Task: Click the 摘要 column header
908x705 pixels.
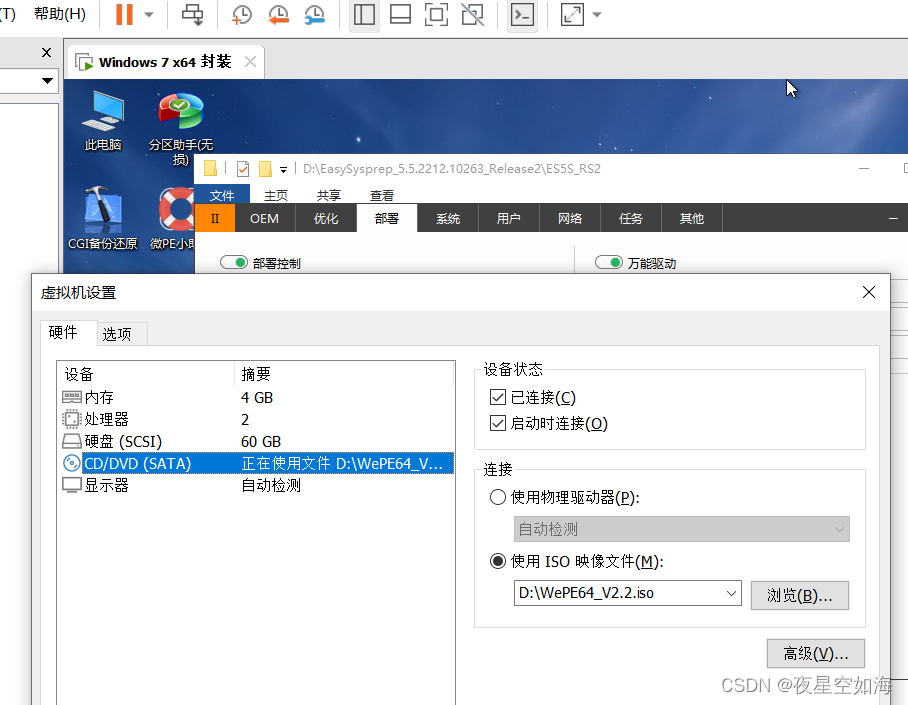Action: click(x=344, y=374)
